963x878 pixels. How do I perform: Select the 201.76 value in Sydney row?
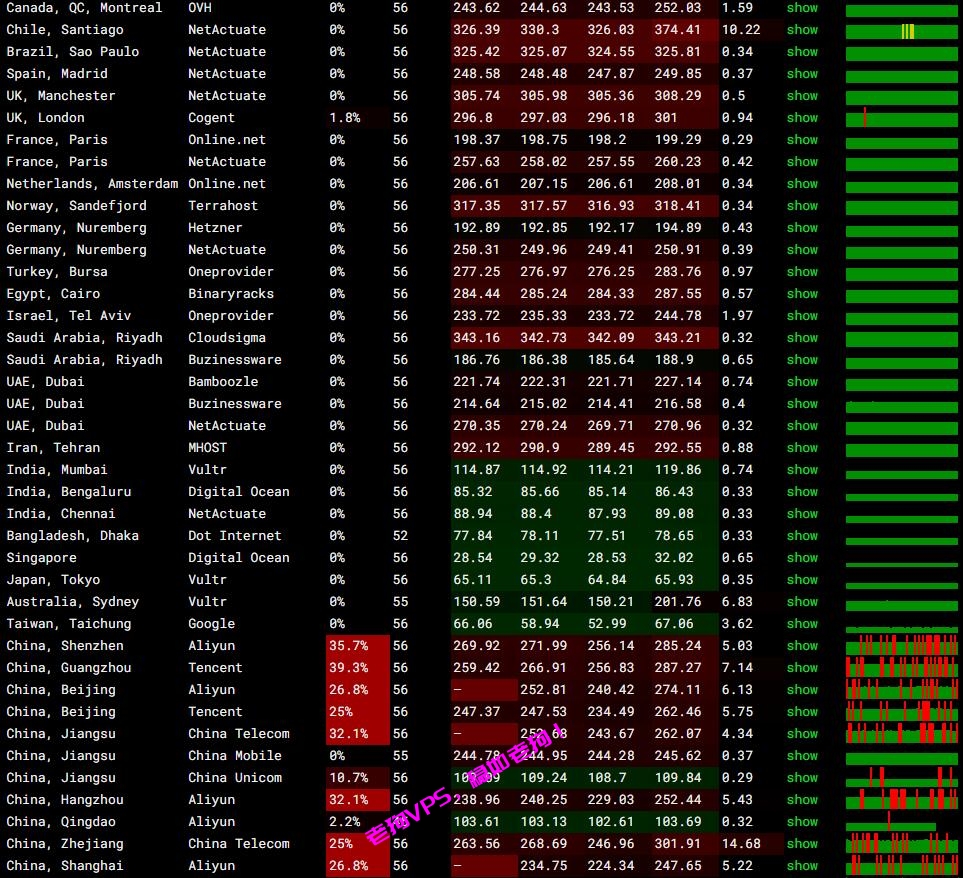click(678, 602)
